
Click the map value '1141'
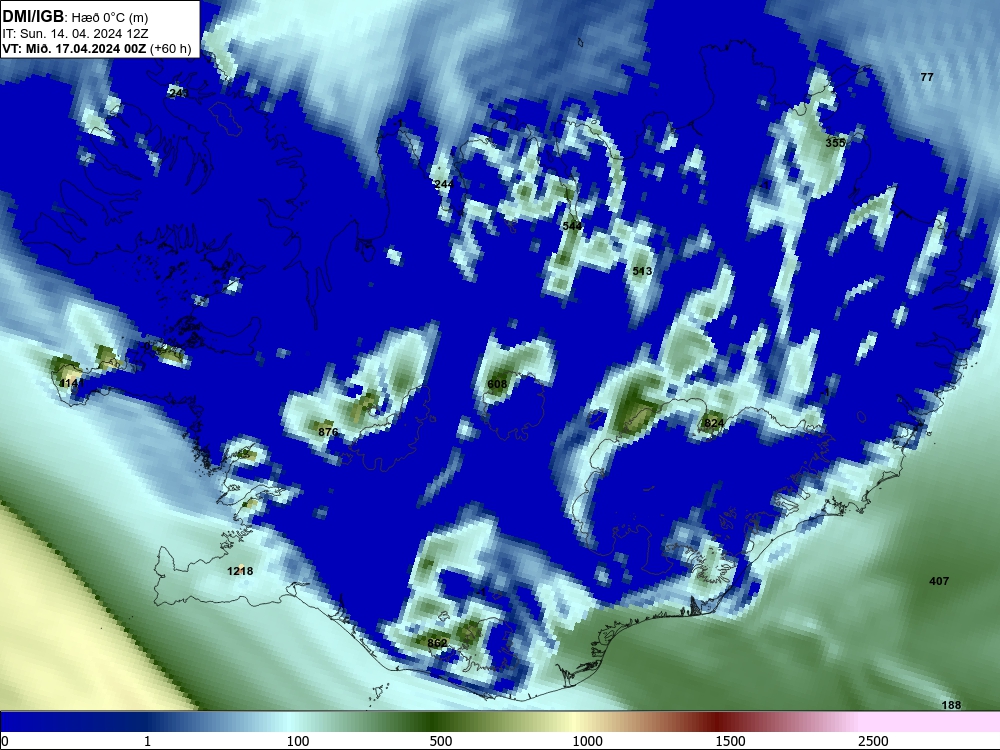tap(71, 383)
